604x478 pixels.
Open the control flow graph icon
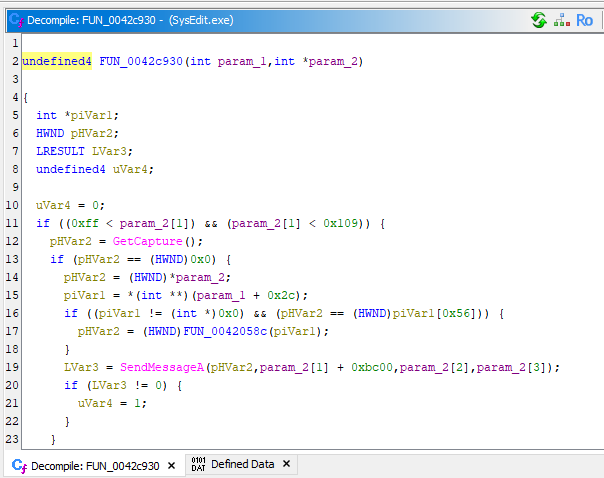(x=561, y=19)
